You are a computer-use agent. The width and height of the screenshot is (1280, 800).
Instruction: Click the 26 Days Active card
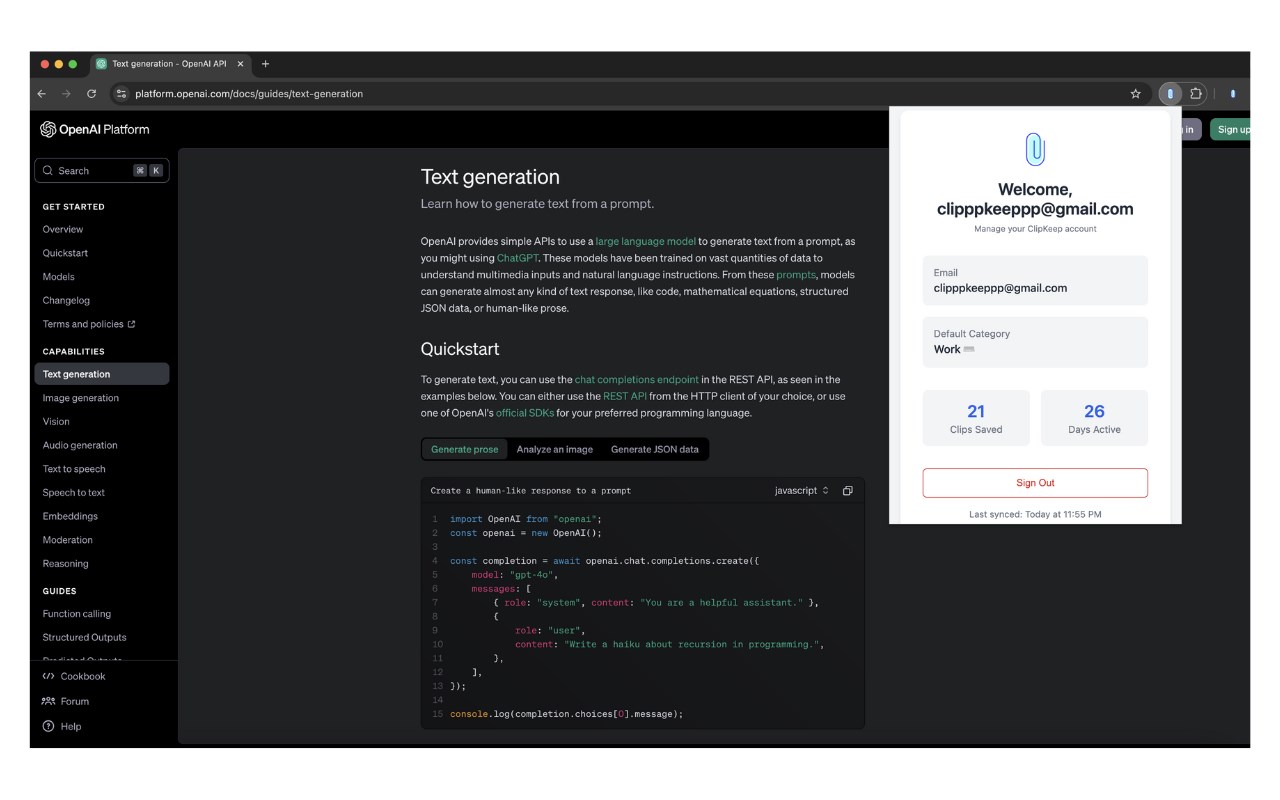pos(1094,418)
